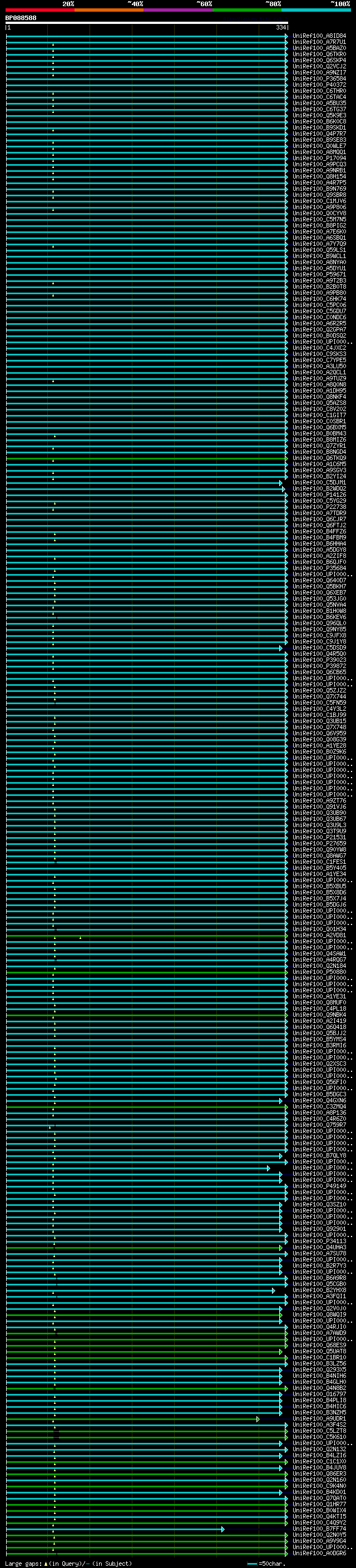Select the UniRef100_P27659 label
Screen dimensions: 356x1568
point(319,844)
